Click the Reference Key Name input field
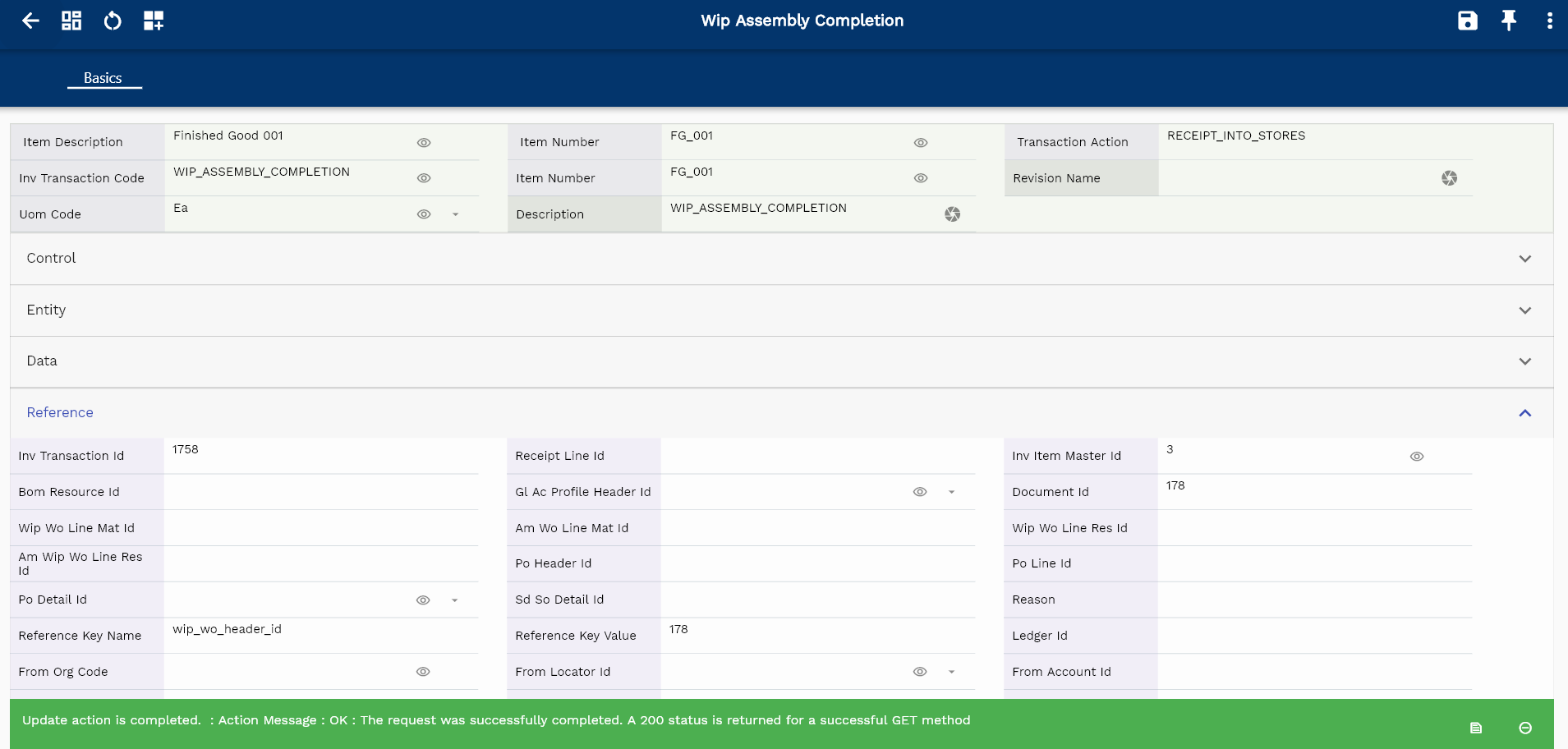Screen dimensions: 1568x749 point(320,635)
